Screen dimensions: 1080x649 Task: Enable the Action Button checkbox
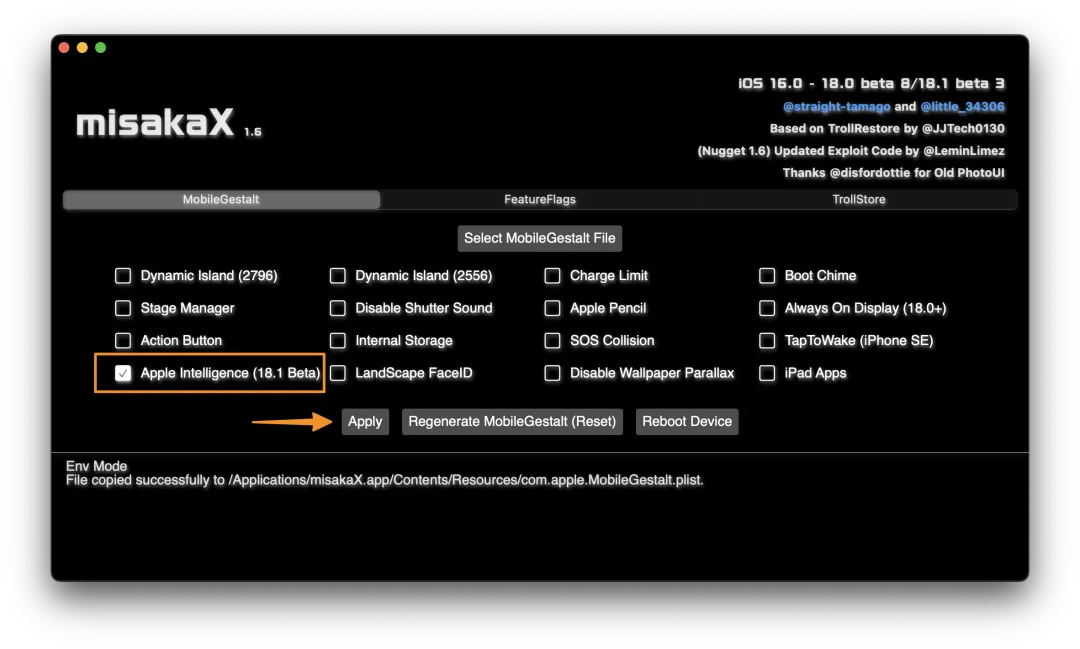123,341
